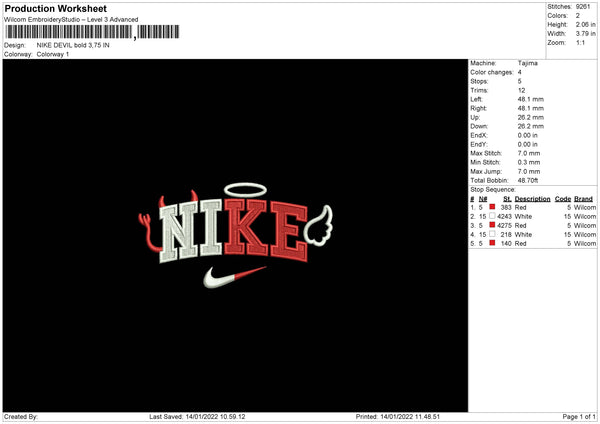
Task: Click the Up value "26.2 mm"
Action: pyautogui.click(x=531, y=117)
